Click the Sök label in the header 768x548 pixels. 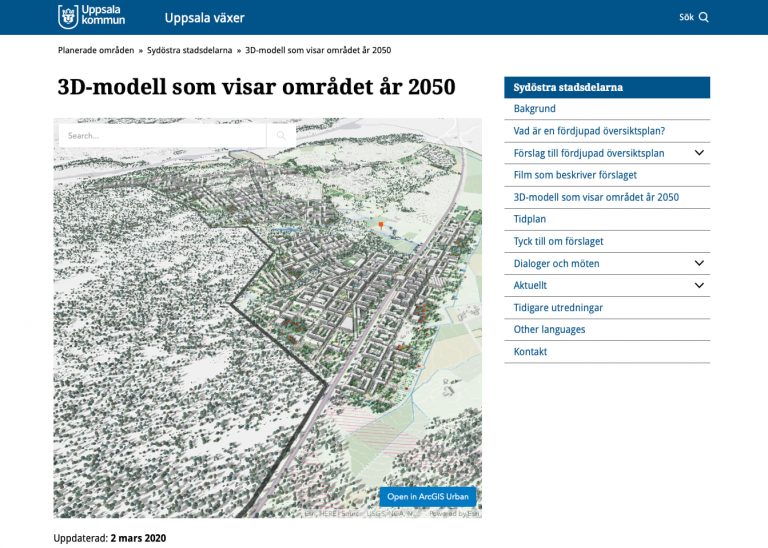click(686, 18)
